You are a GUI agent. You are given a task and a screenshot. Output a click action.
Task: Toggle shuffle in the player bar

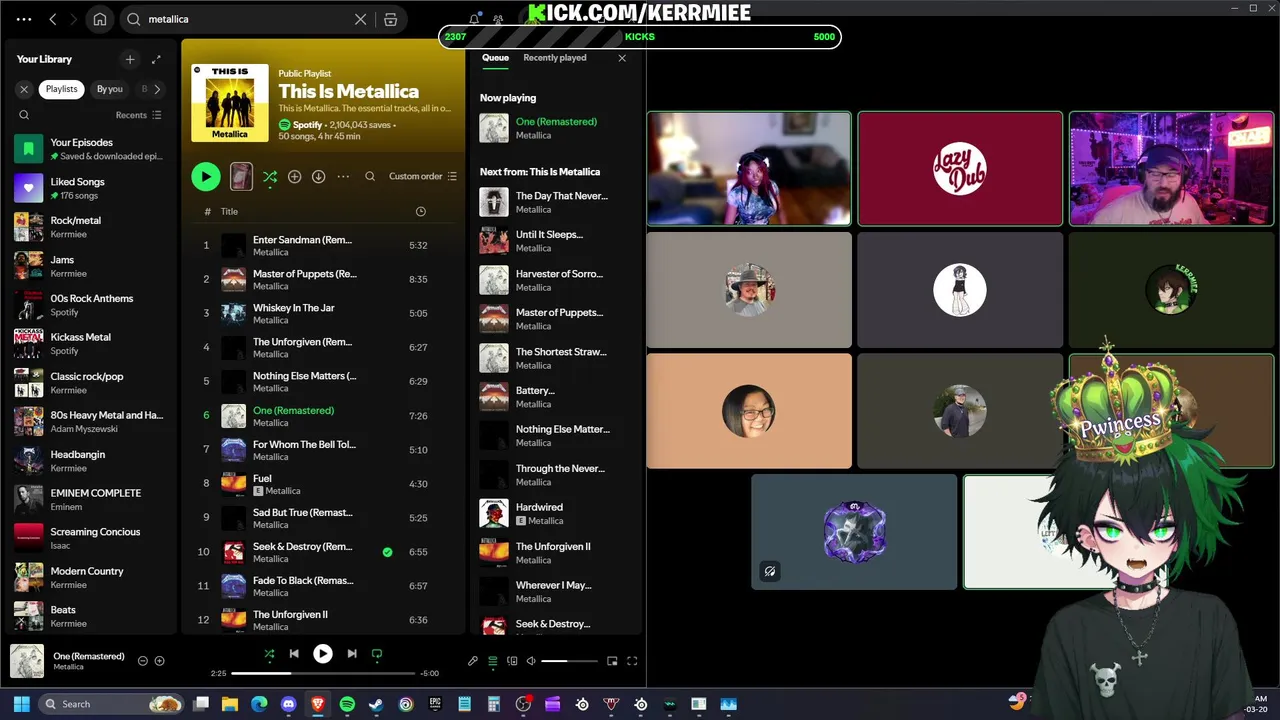click(x=269, y=654)
